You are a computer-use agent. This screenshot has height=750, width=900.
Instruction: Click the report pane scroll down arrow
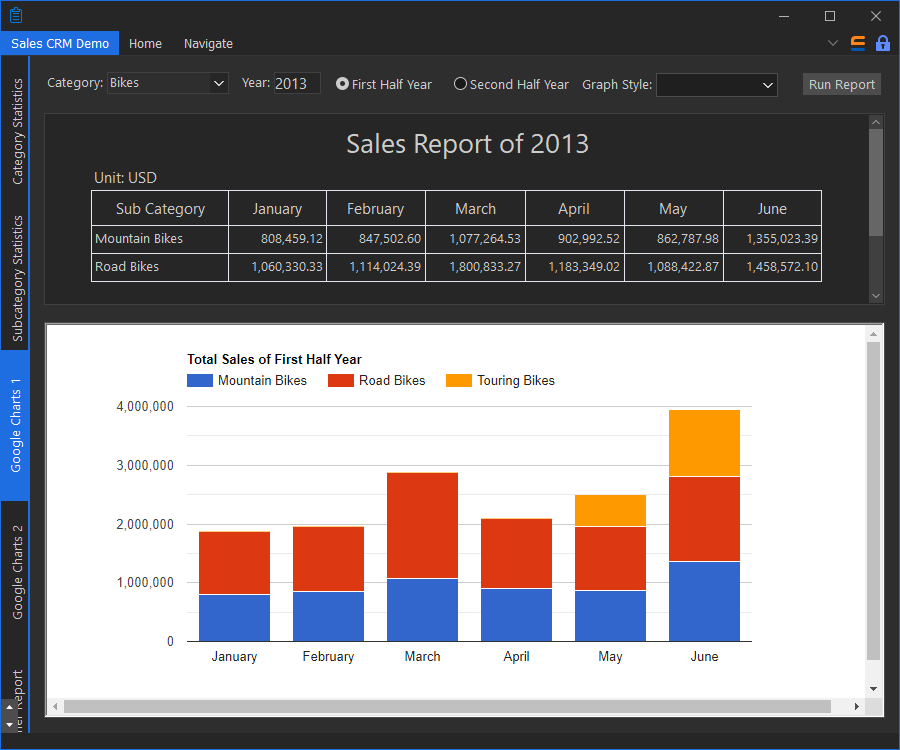875,296
